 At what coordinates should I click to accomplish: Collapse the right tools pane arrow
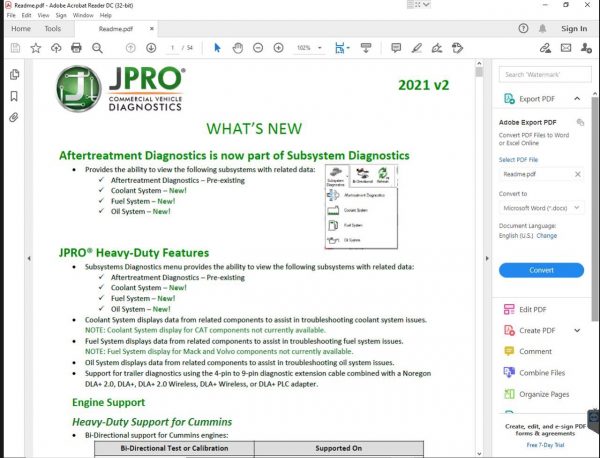[487, 259]
